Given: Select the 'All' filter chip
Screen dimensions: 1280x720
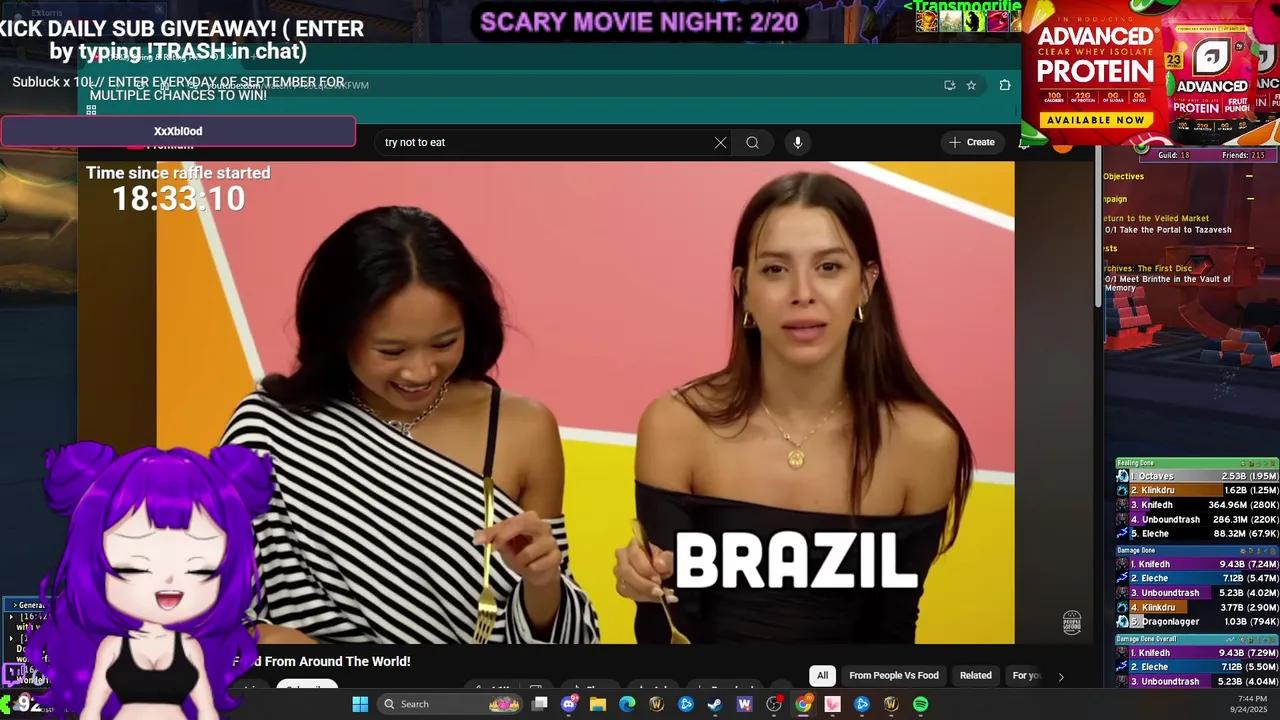Looking at the screenshot, I should pos(822,675).
